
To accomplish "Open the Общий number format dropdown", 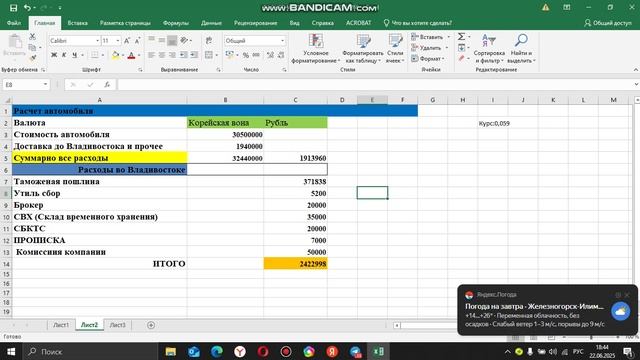I will tap(282, 40).
